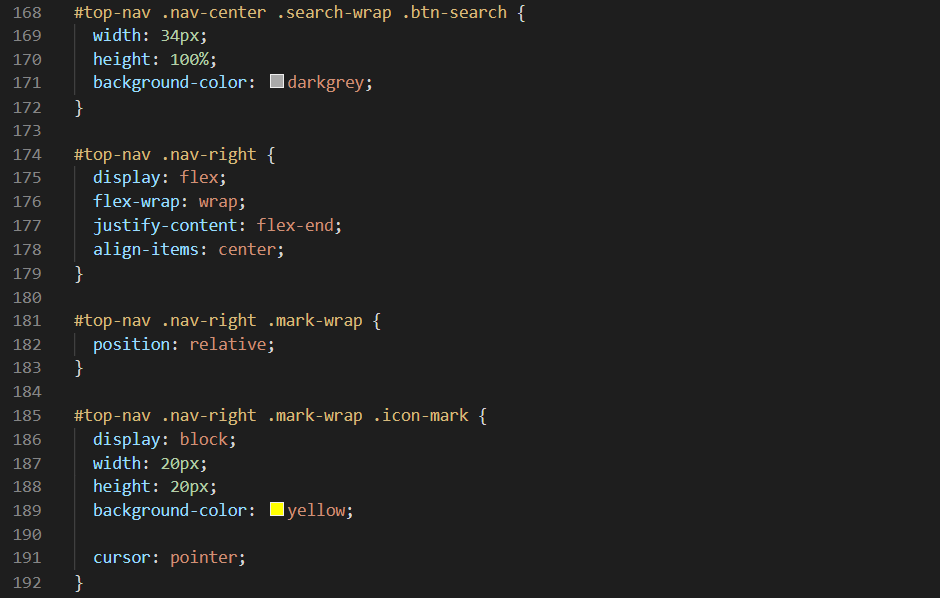
Task: Click the .nav-right selector on line 174
Action: (209, 155)
